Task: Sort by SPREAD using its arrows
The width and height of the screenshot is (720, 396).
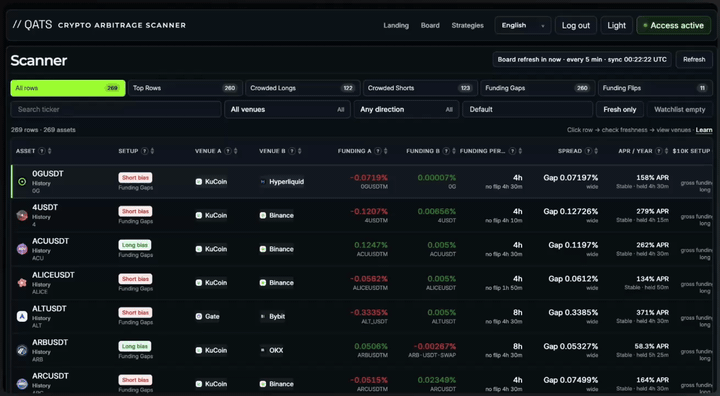Action: click(596, 151)
